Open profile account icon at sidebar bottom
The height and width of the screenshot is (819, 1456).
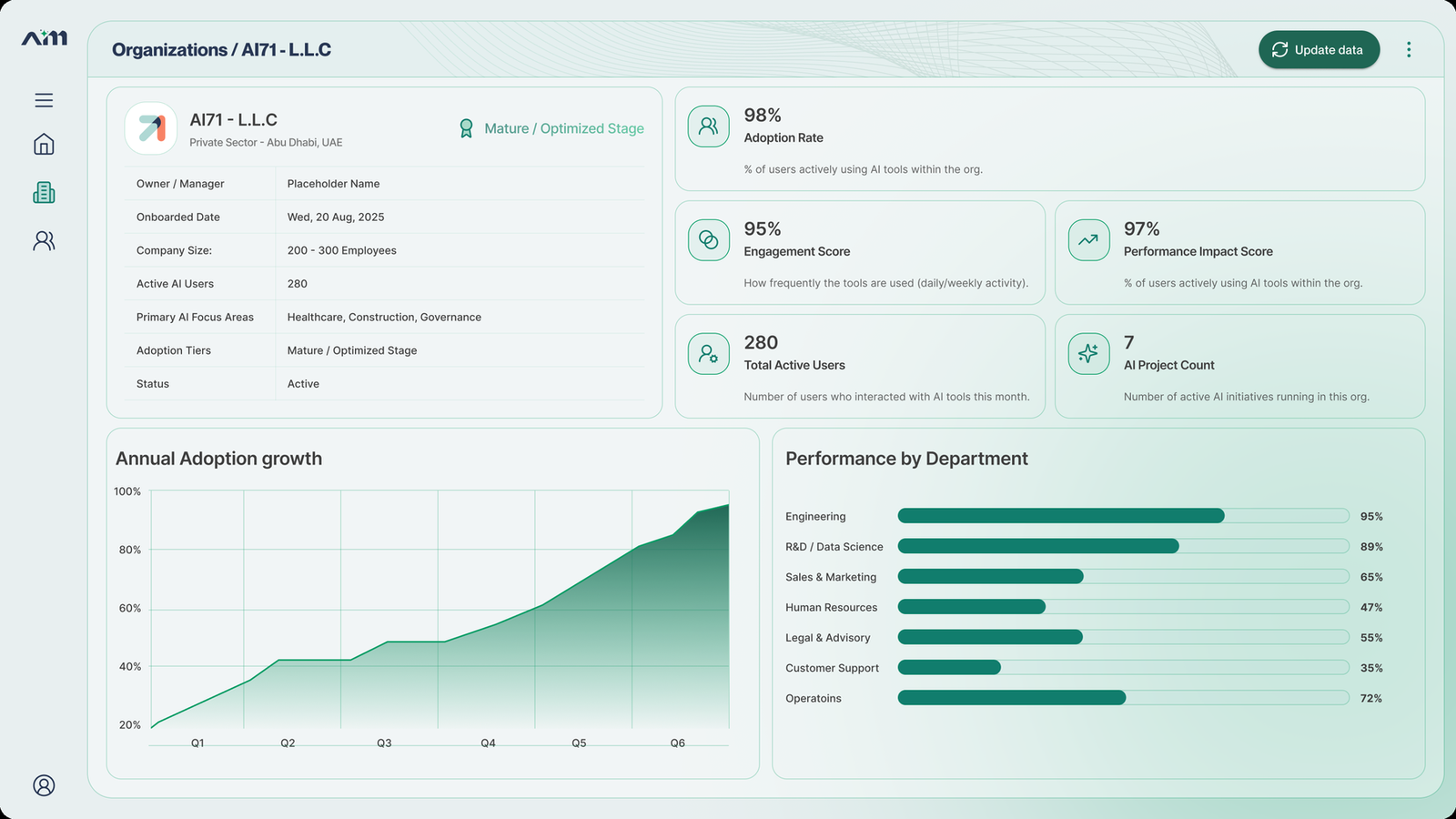44,785
